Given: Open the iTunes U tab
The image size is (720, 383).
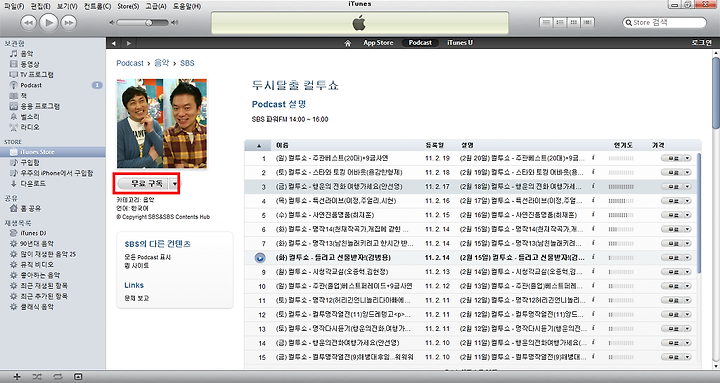Looking at the screenshot, I should coord(460,43).
